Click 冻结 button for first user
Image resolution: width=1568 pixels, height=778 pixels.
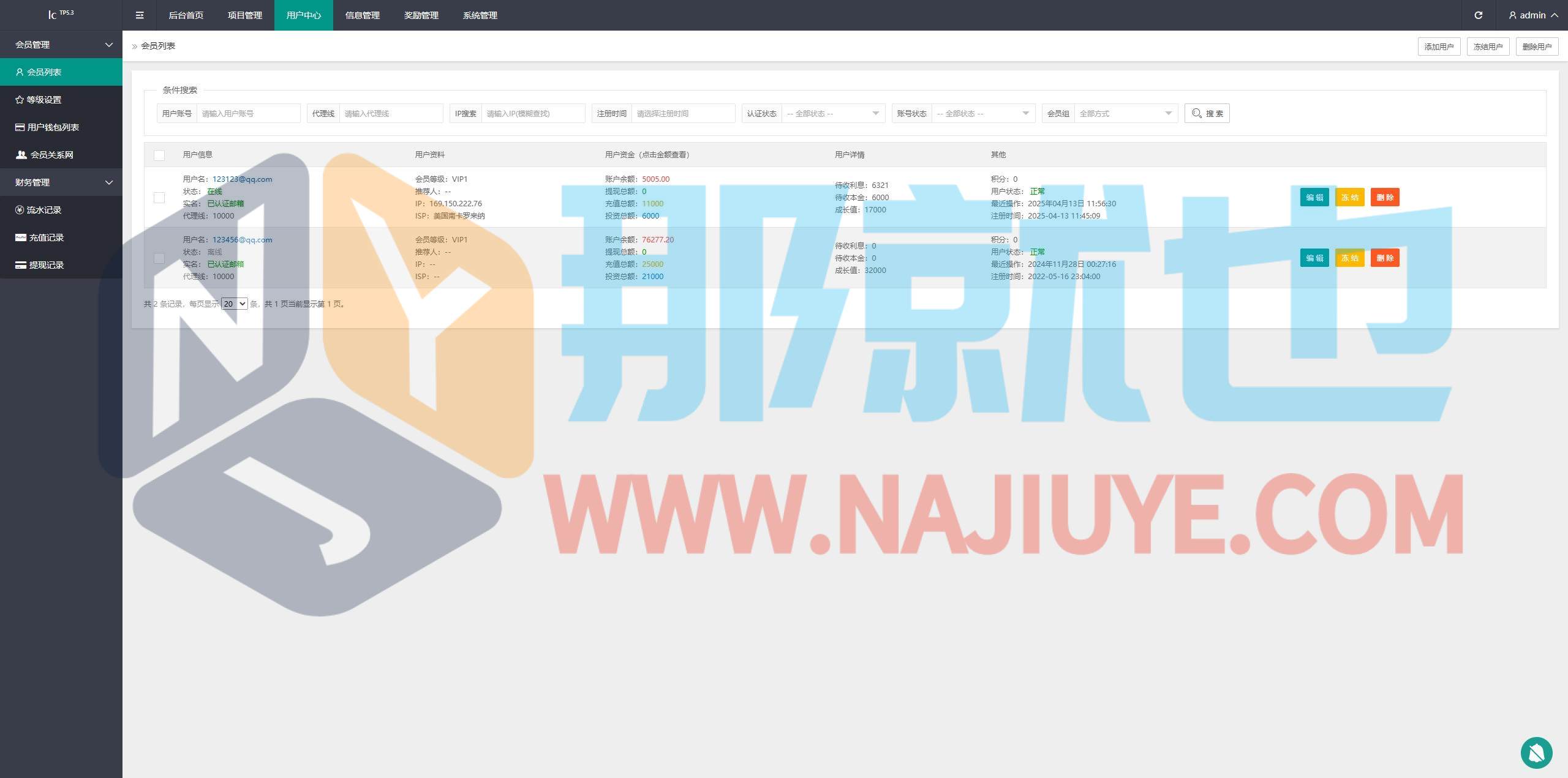coord(1349,197)
